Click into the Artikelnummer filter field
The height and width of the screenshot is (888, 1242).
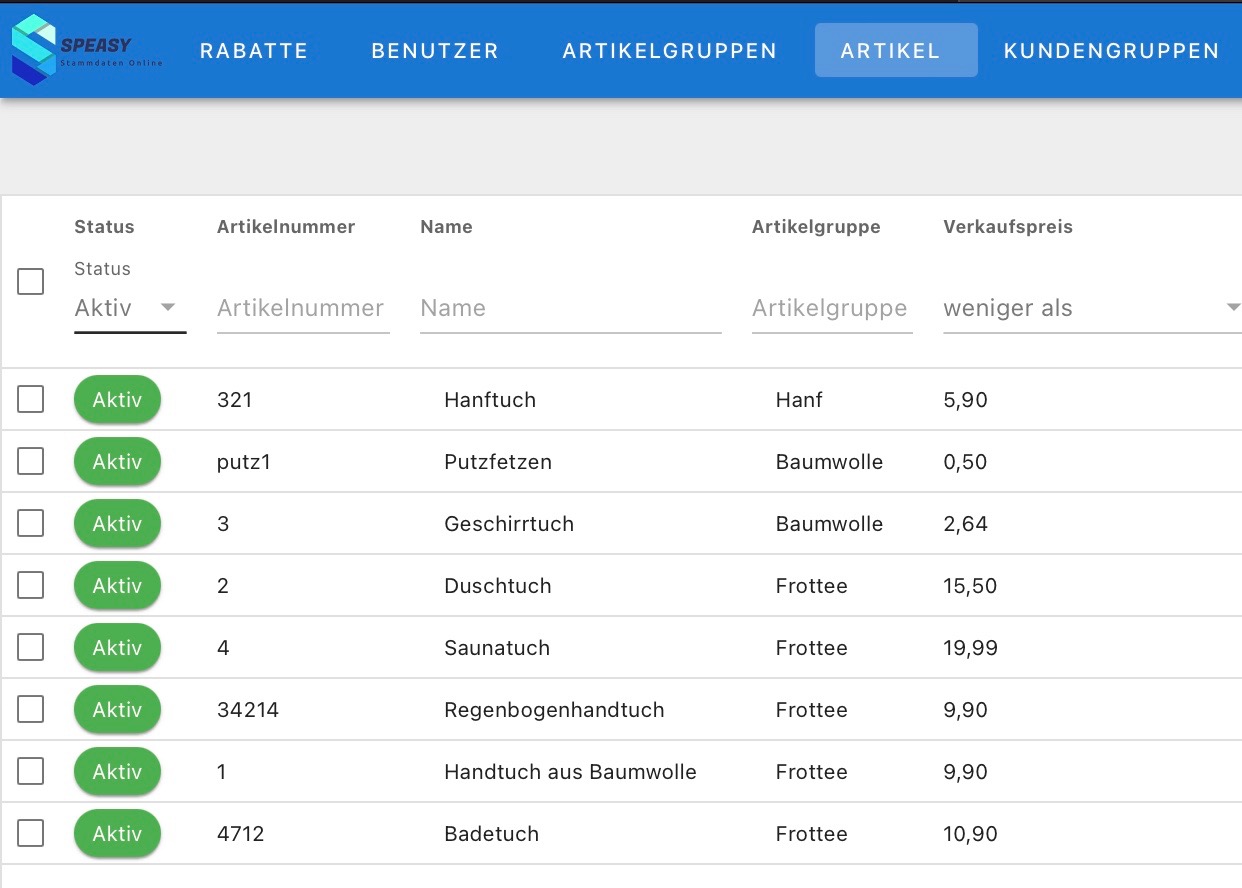[302, 308]
